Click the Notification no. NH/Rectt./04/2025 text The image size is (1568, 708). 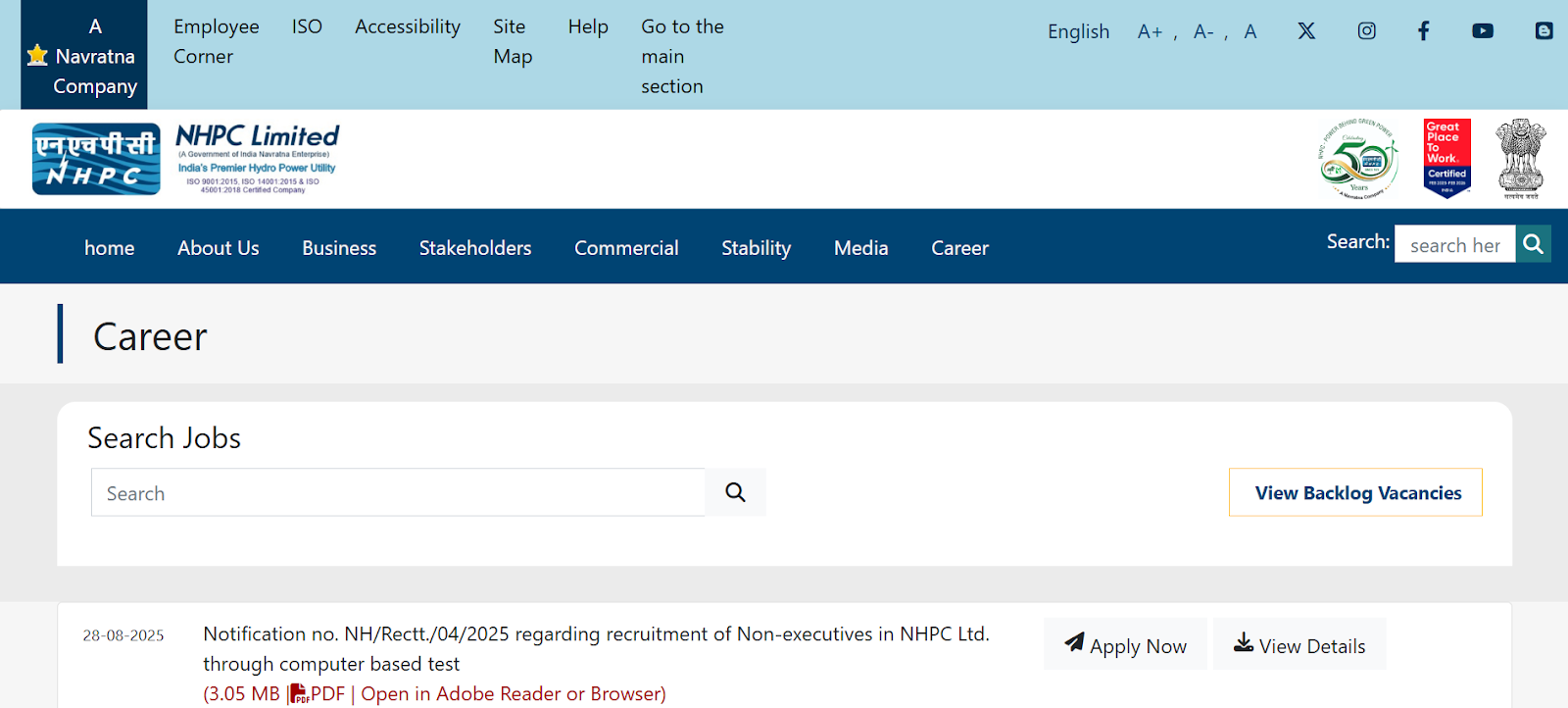pyautogui.click(x=596, y=649)
